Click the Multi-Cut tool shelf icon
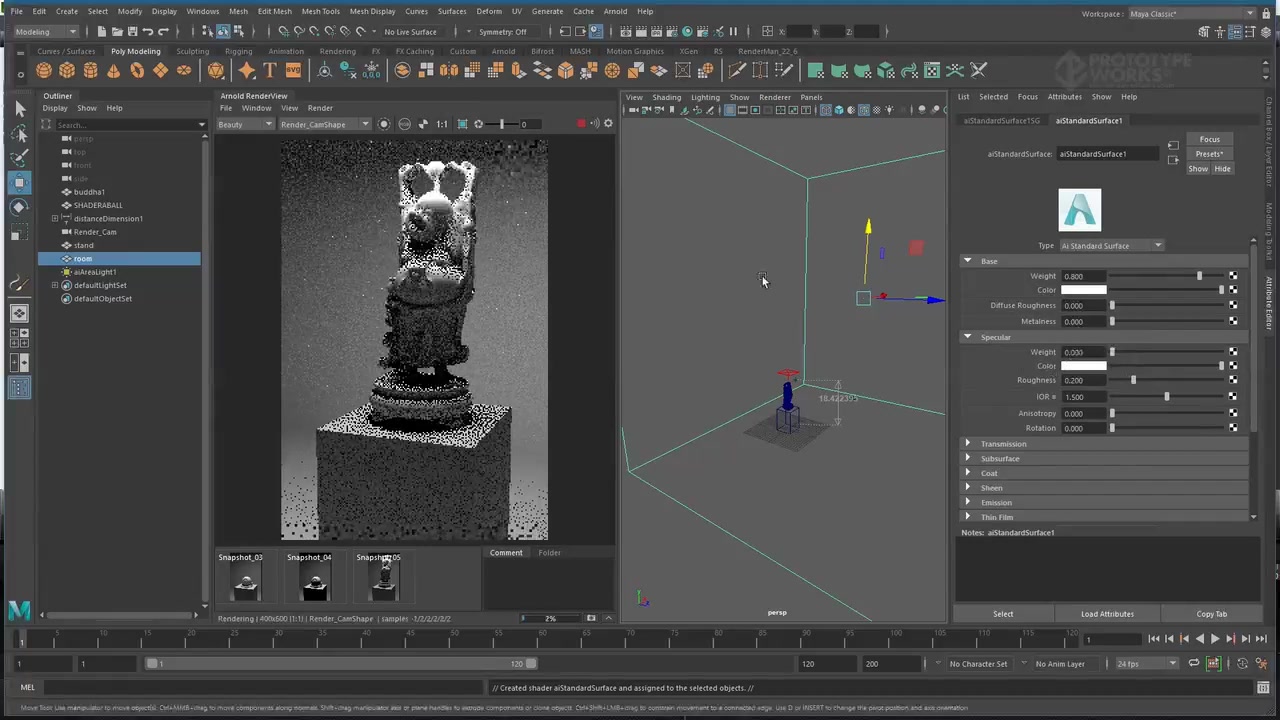This screenshot has width=1280, height=720. pos(737,70)
